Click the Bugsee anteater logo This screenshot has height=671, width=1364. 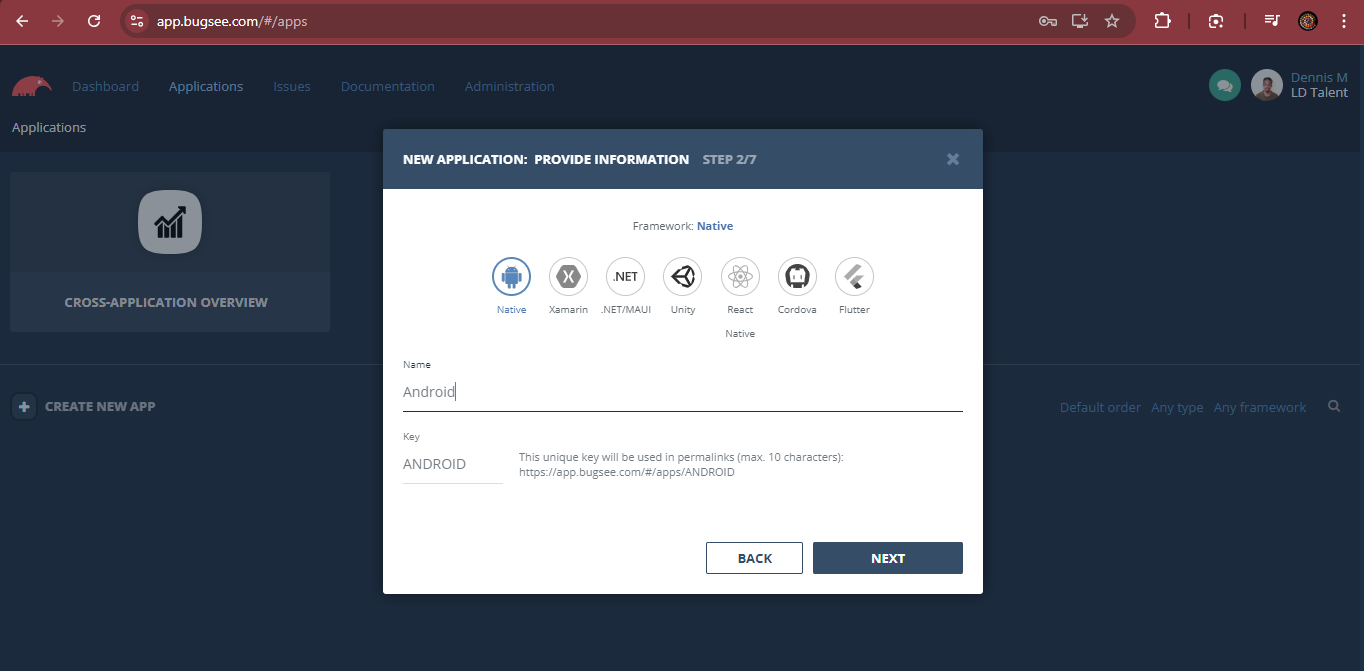coord(31,86)
